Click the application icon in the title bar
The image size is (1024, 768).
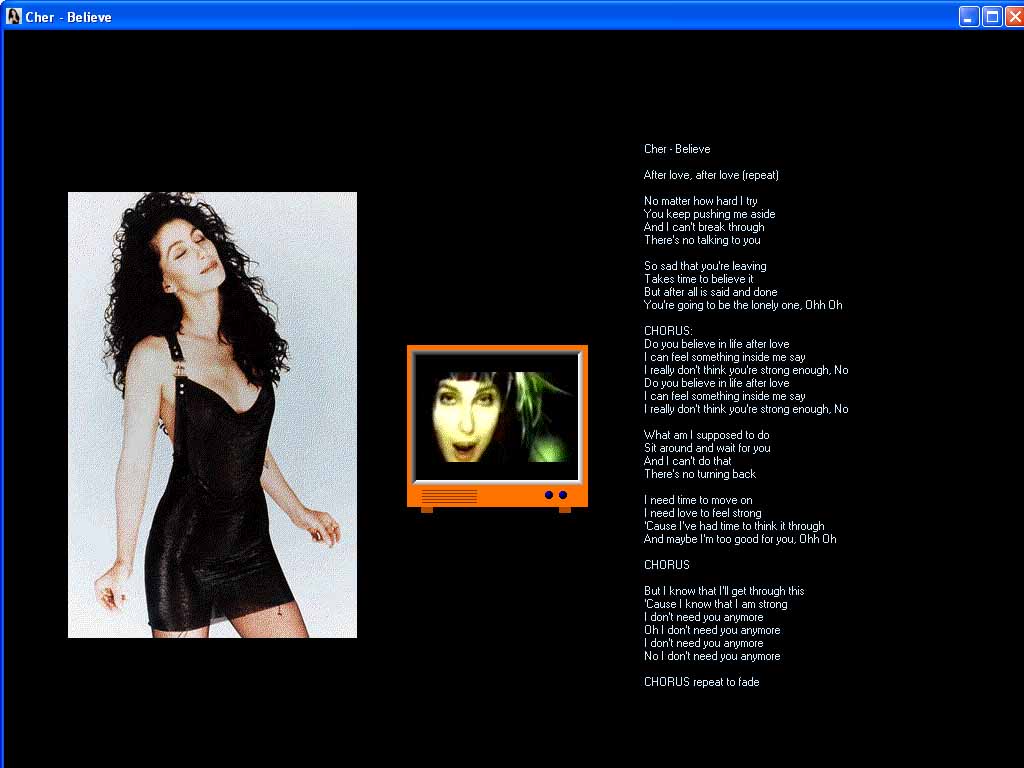pos(14,16)
